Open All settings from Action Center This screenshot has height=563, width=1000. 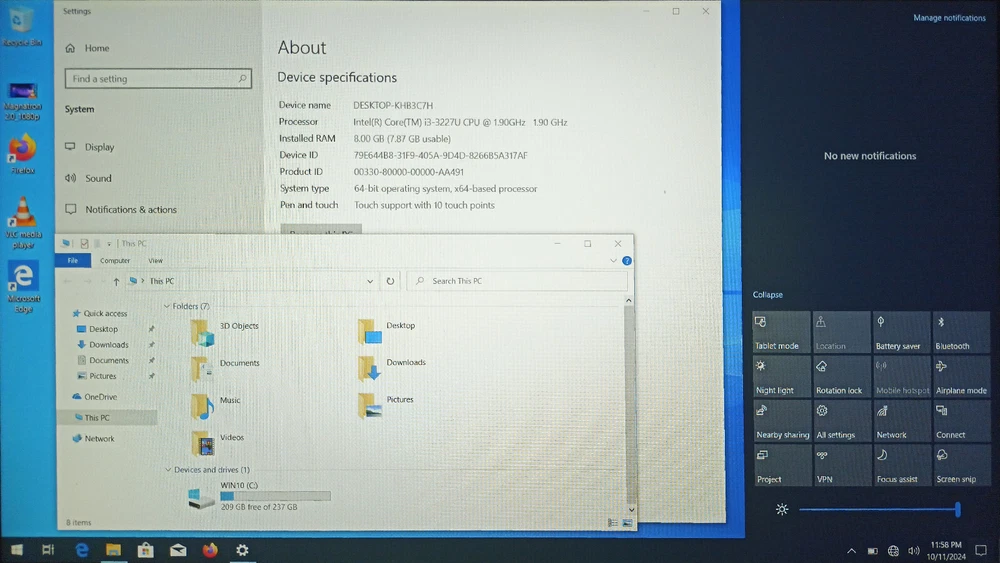[841, 421]
